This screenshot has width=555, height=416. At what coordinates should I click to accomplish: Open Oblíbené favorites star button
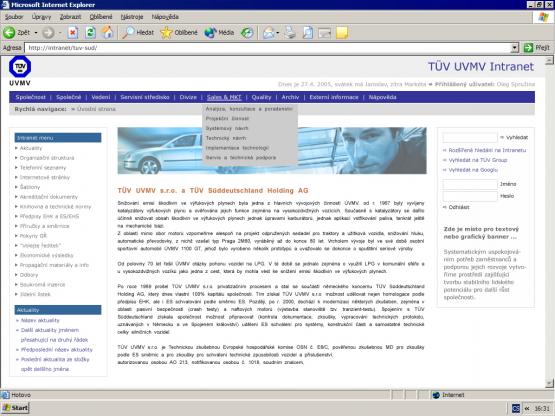[179, 33]
